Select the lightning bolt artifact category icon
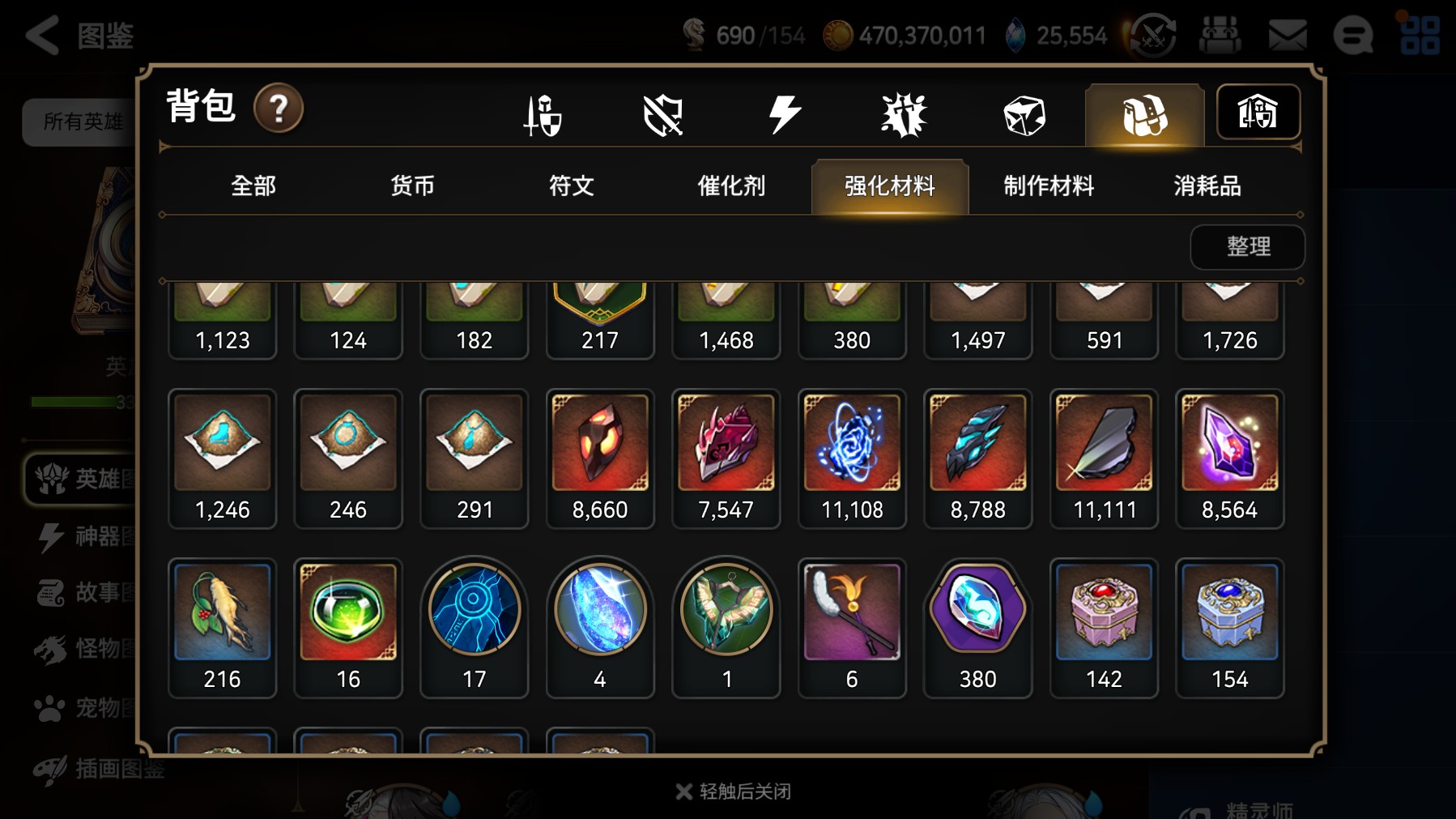1456x819 pixels. [784, 114]
